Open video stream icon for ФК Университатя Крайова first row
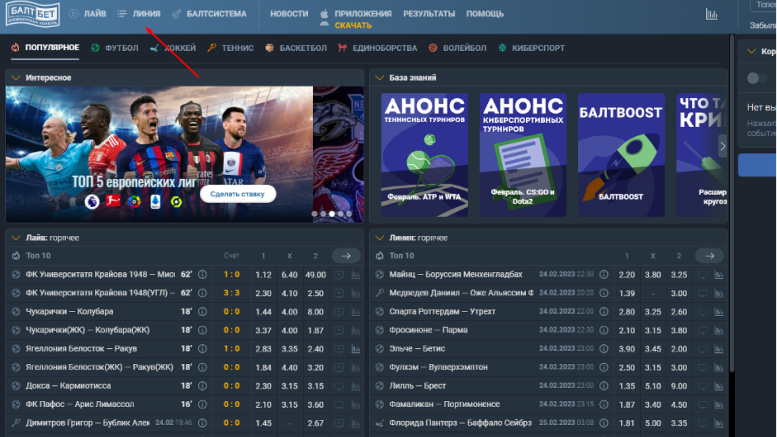Image resolution: width=777 pixels, height=437 pixels. 339,274
